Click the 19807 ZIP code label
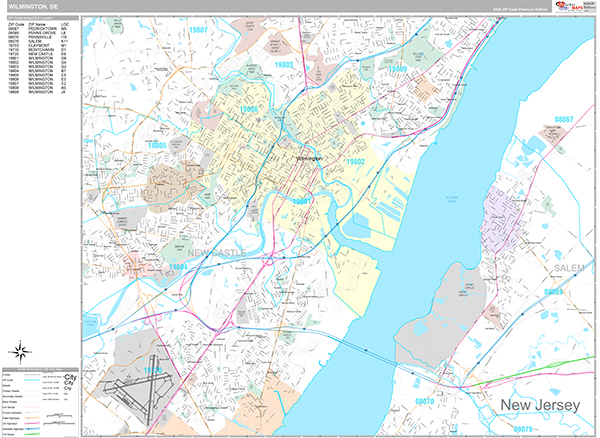The width and height of the screenshot is (600, 438). [x=198, y=31]
